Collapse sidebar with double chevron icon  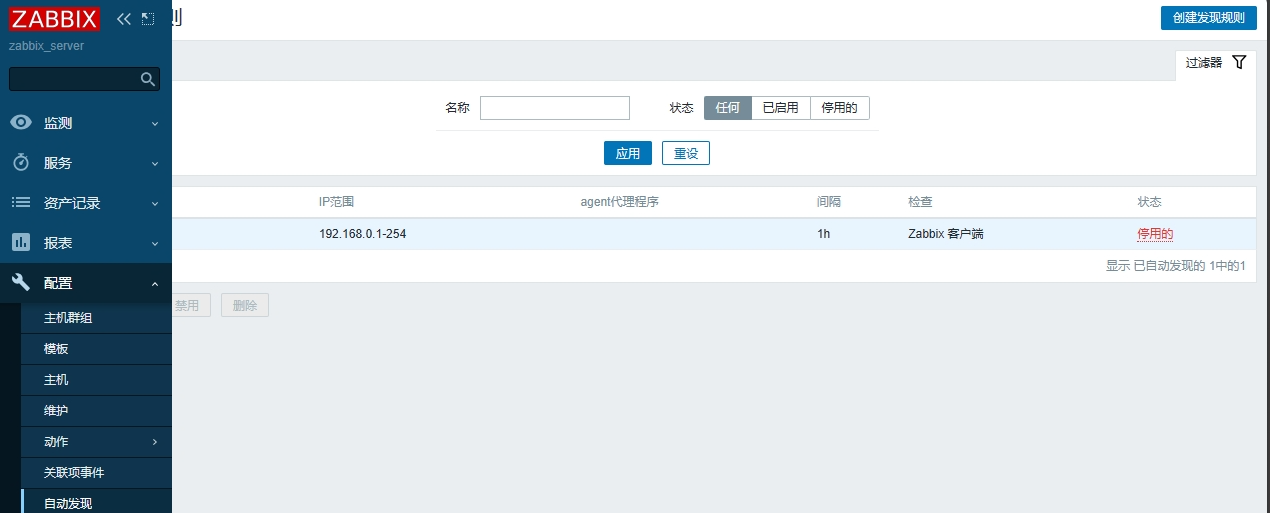tap(124, 19)
